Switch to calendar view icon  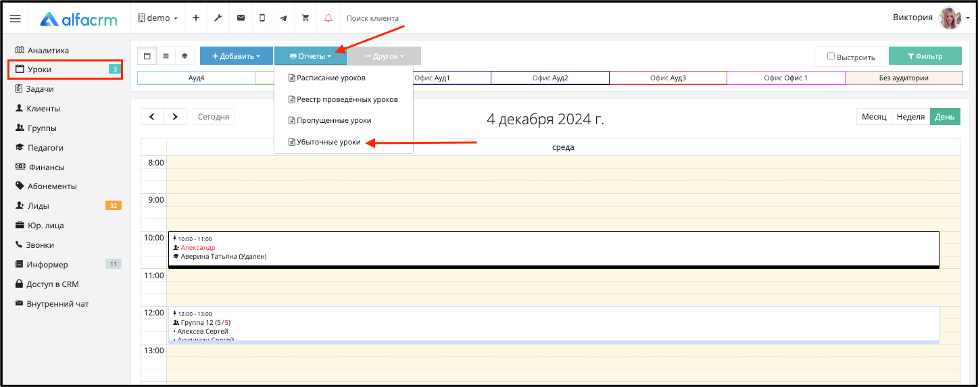coord(147,56)
